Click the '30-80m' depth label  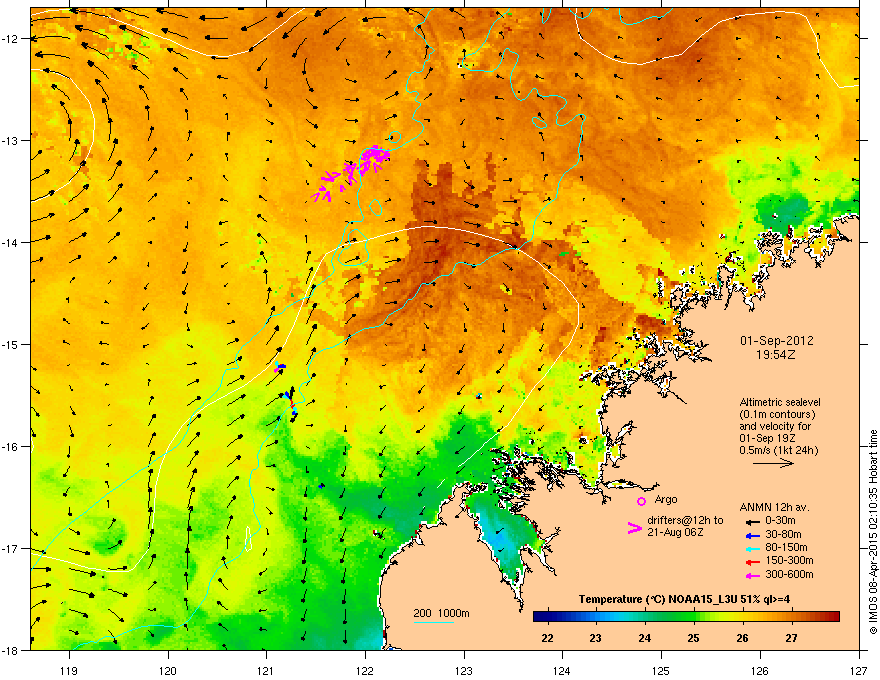point(783,534)
